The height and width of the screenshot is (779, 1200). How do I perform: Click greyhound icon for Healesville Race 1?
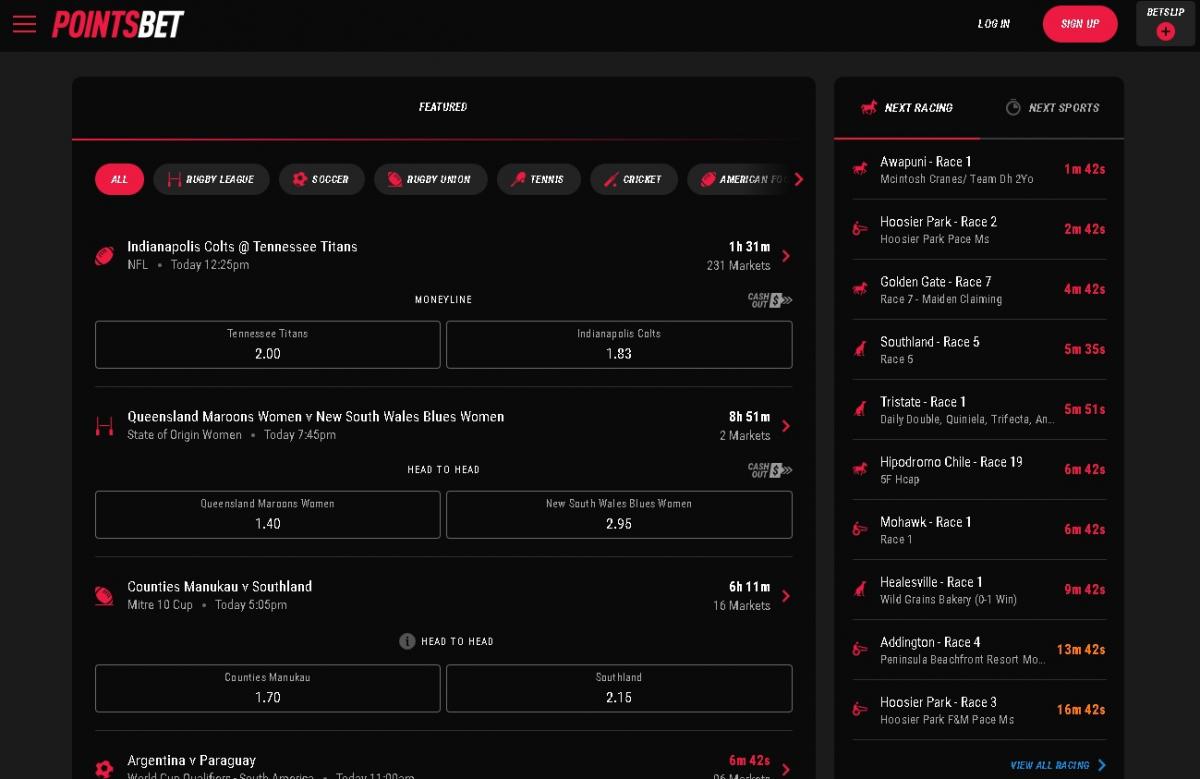860,589
